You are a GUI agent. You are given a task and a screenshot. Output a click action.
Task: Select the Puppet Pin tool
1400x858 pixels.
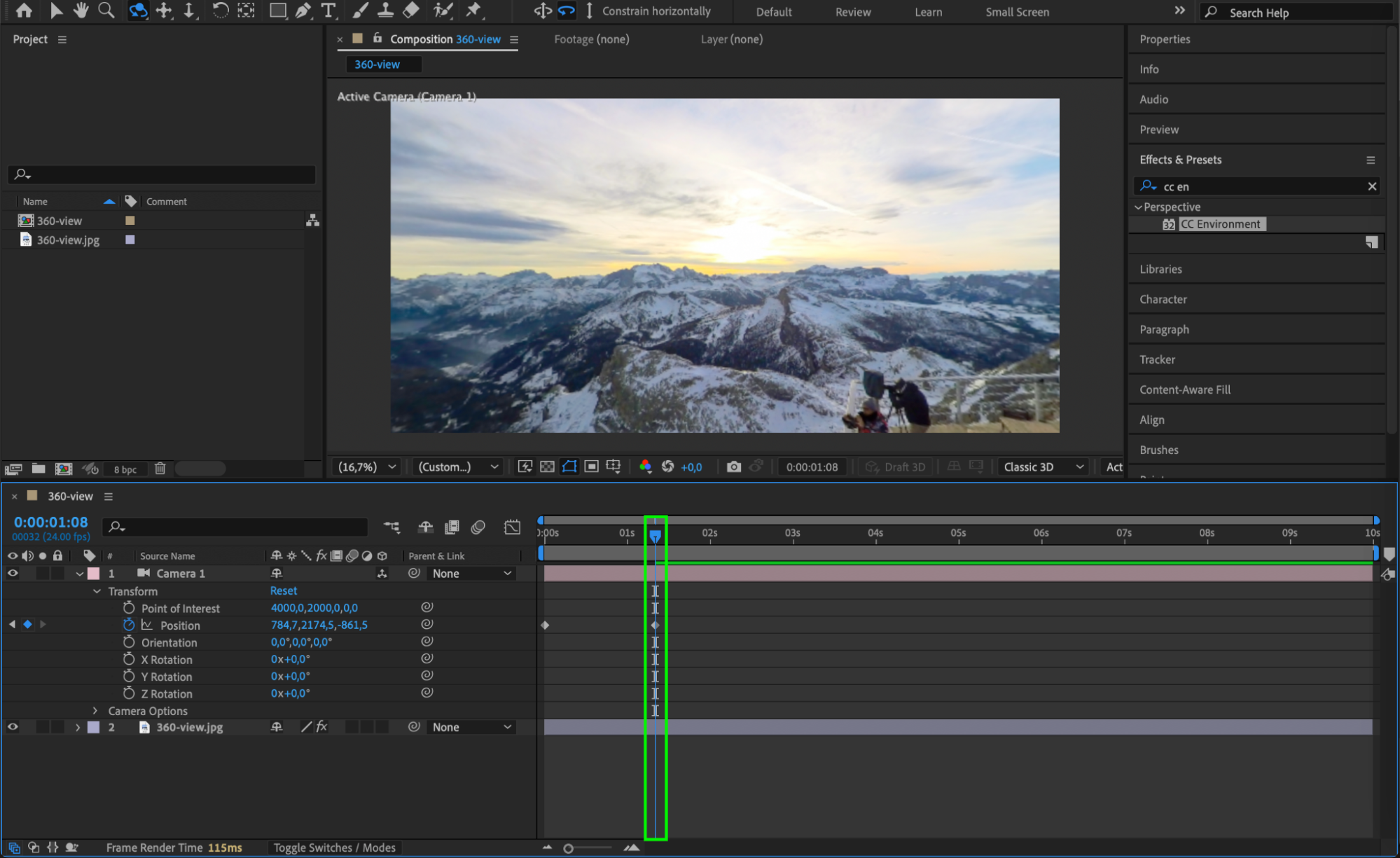(474, 11)
